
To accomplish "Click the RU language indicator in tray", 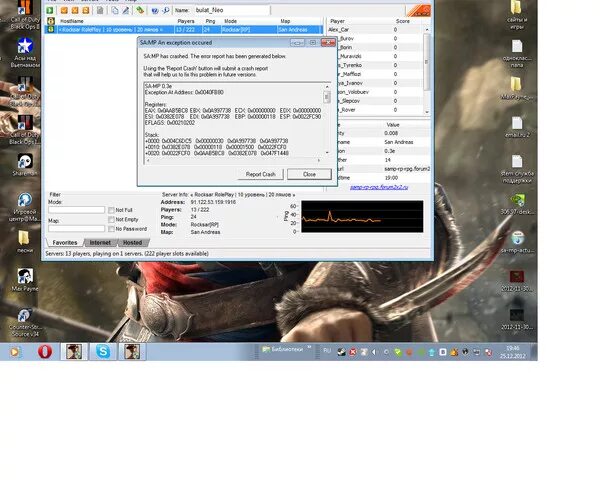I will (x=327, y=351).
